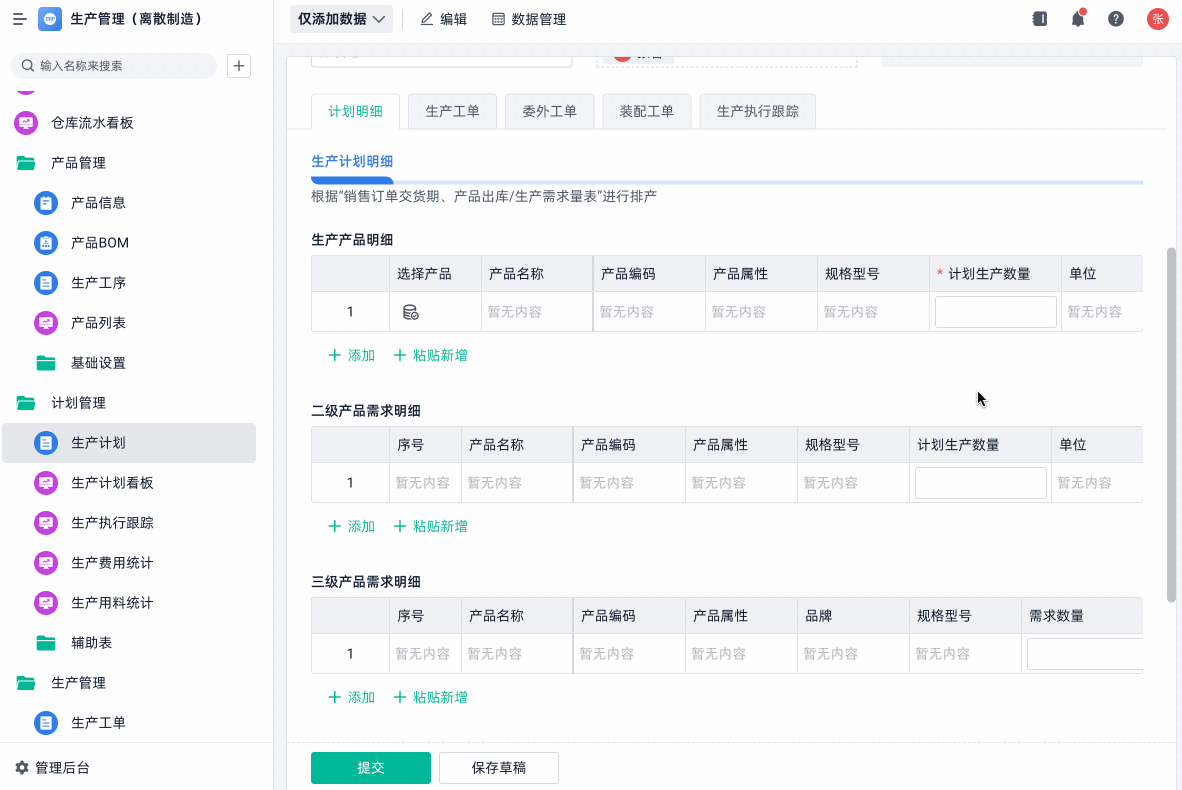This screenshot has height=790, width=1182.
Task: Collapse the sidebar using hamburger icon
Action: (19, 19)
